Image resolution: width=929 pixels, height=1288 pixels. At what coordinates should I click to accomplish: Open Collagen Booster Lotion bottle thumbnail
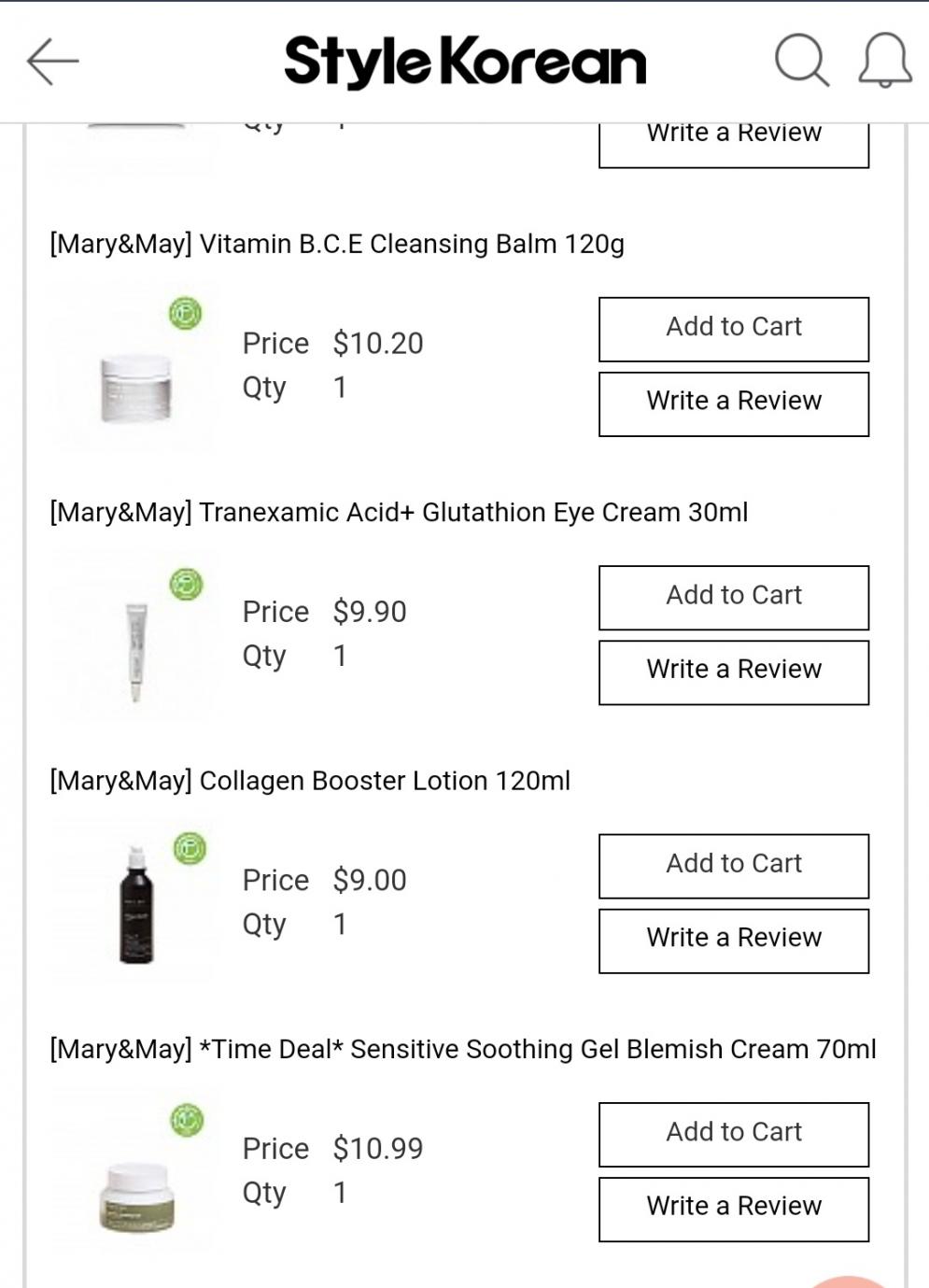pyautogui.click(x=136, y=906)
